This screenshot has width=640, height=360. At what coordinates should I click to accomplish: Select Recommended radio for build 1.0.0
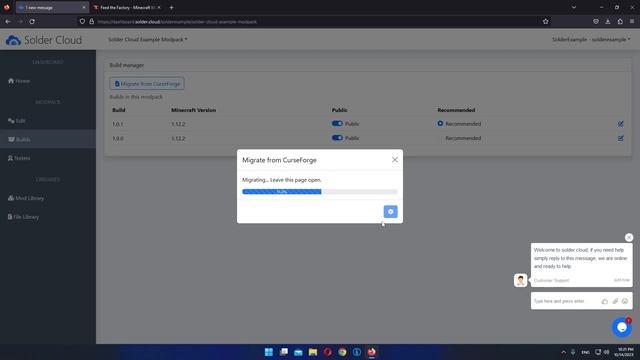coord(440,138)
